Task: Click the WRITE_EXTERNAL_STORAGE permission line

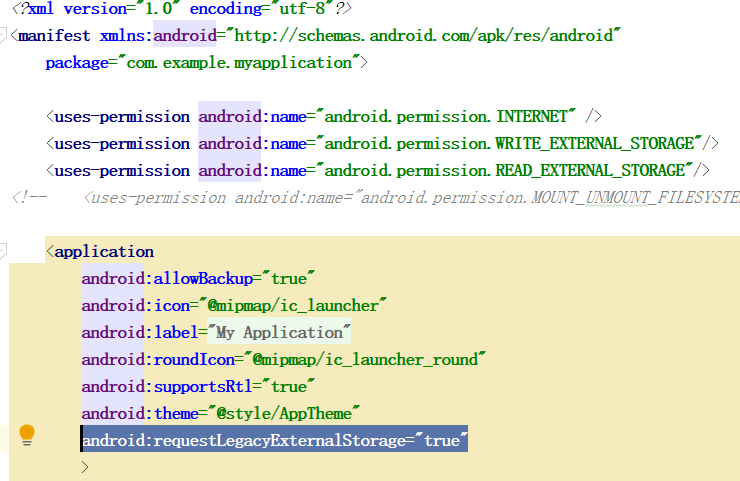Action: (382, 143)
